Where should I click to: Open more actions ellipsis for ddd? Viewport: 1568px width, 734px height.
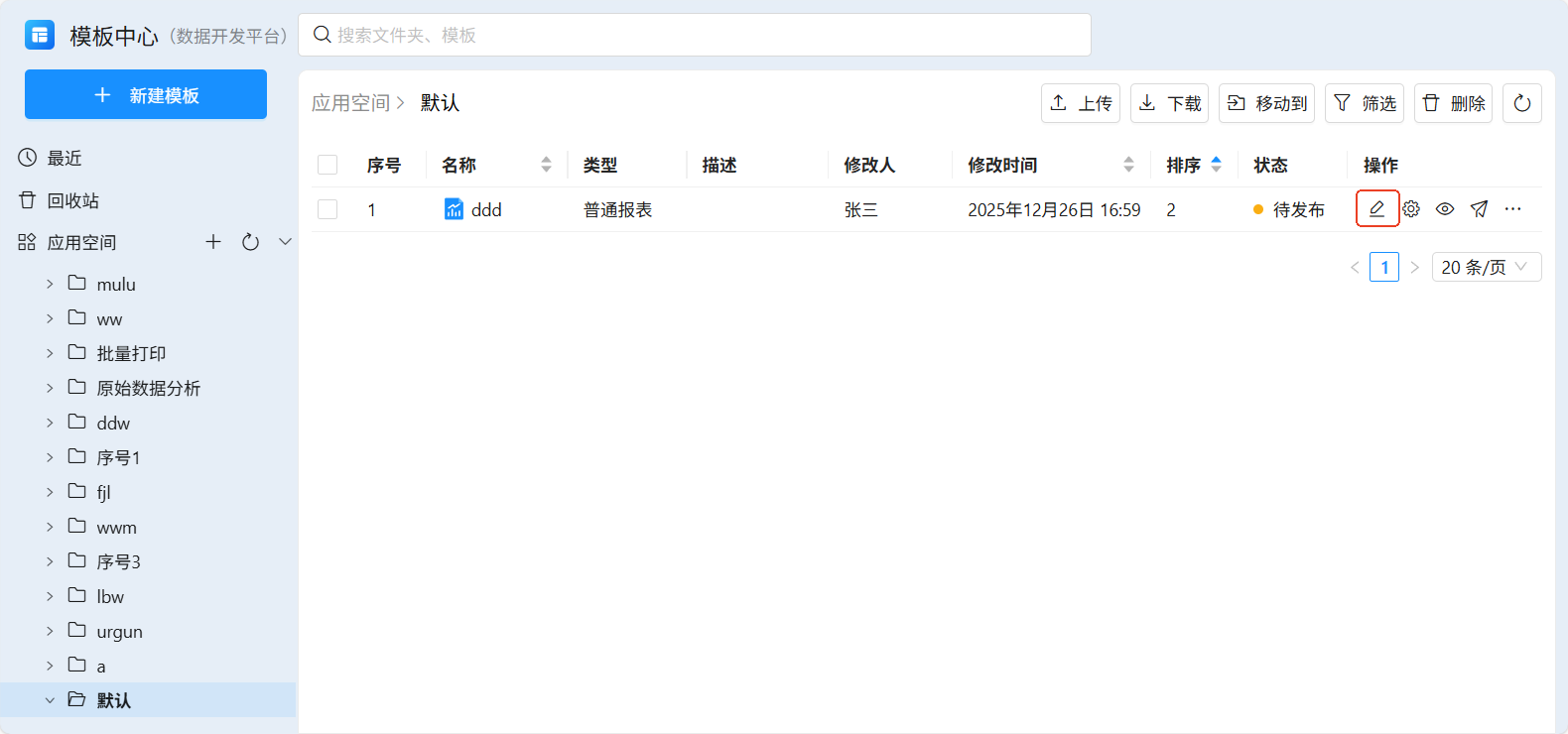(x=1512, y=208)
